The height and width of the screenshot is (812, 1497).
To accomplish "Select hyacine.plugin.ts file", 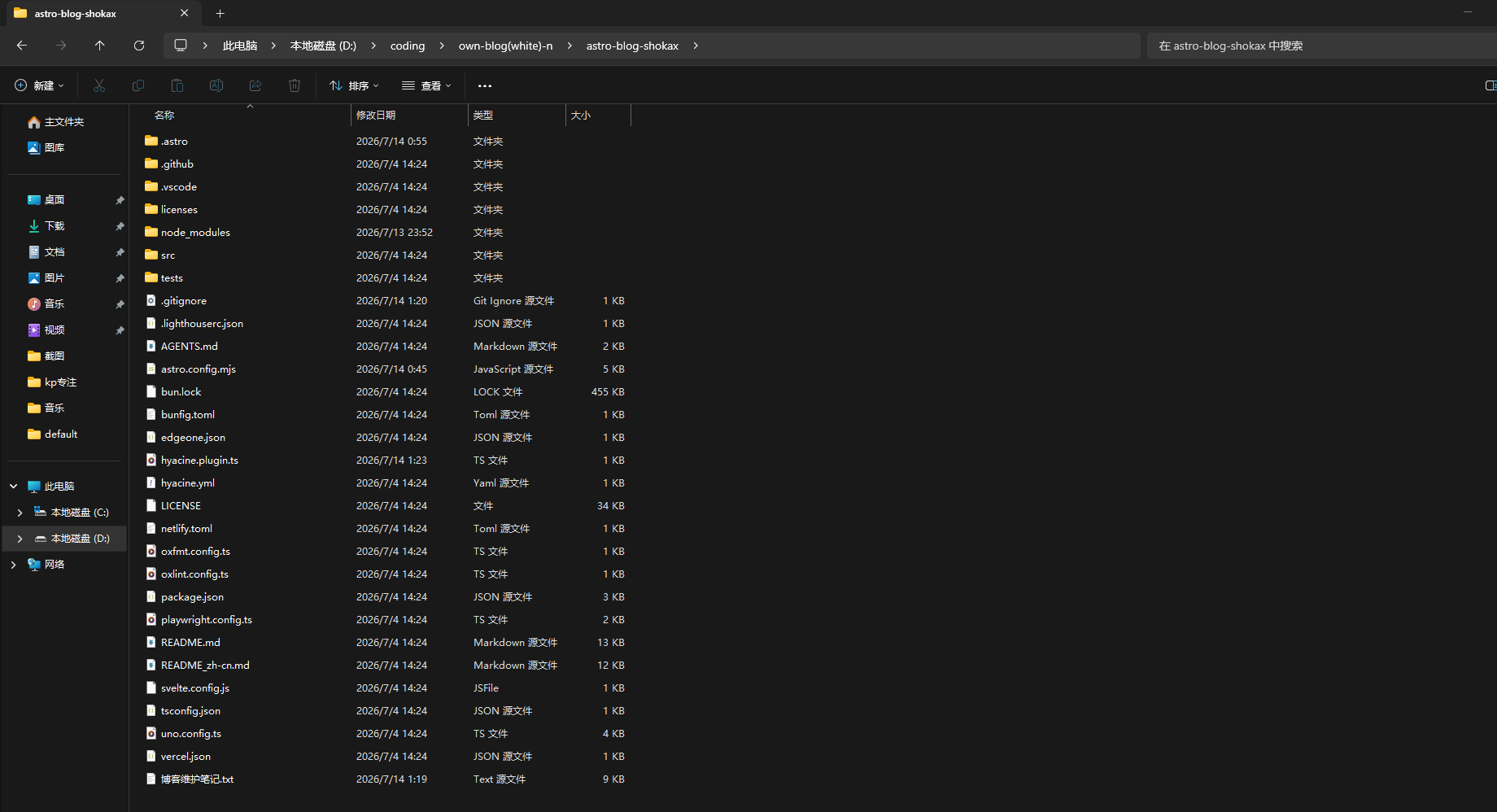I will tap(191, 461).
